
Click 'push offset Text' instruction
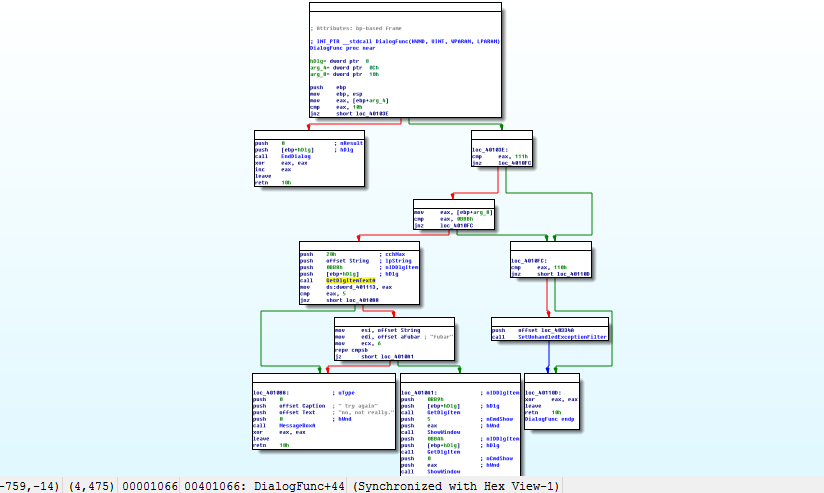pyautogui.click(x=284, y=413)
